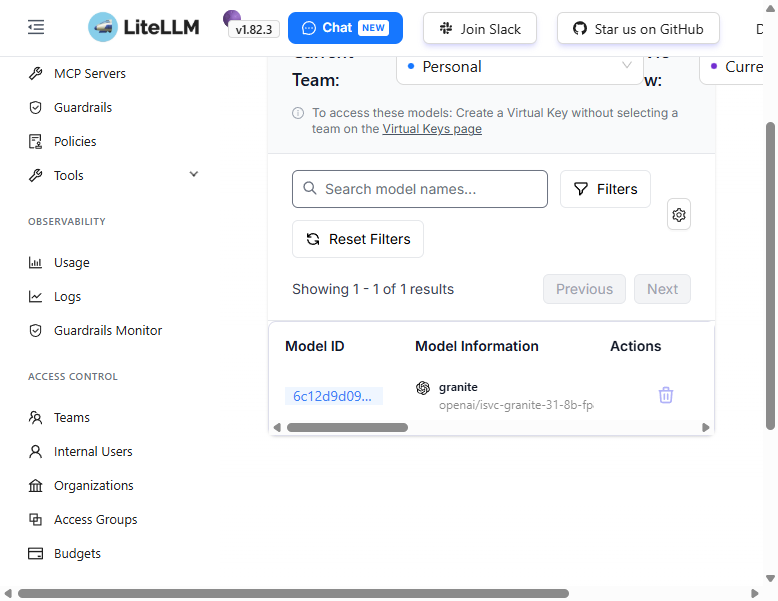Image resolution: width=778 pixels, height=601 pixels.
Task: Follow the Virtual Keys page link
Action: [432, 129]
